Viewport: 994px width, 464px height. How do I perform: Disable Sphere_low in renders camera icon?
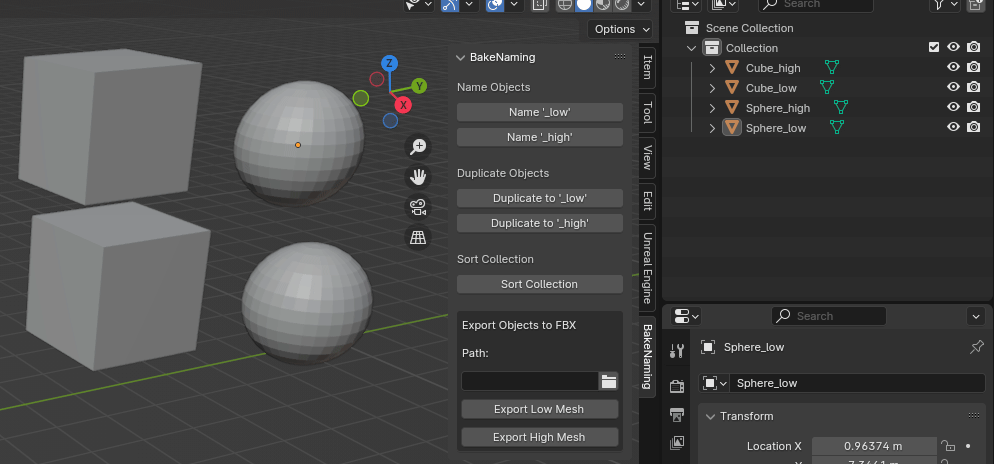[974, 127]
